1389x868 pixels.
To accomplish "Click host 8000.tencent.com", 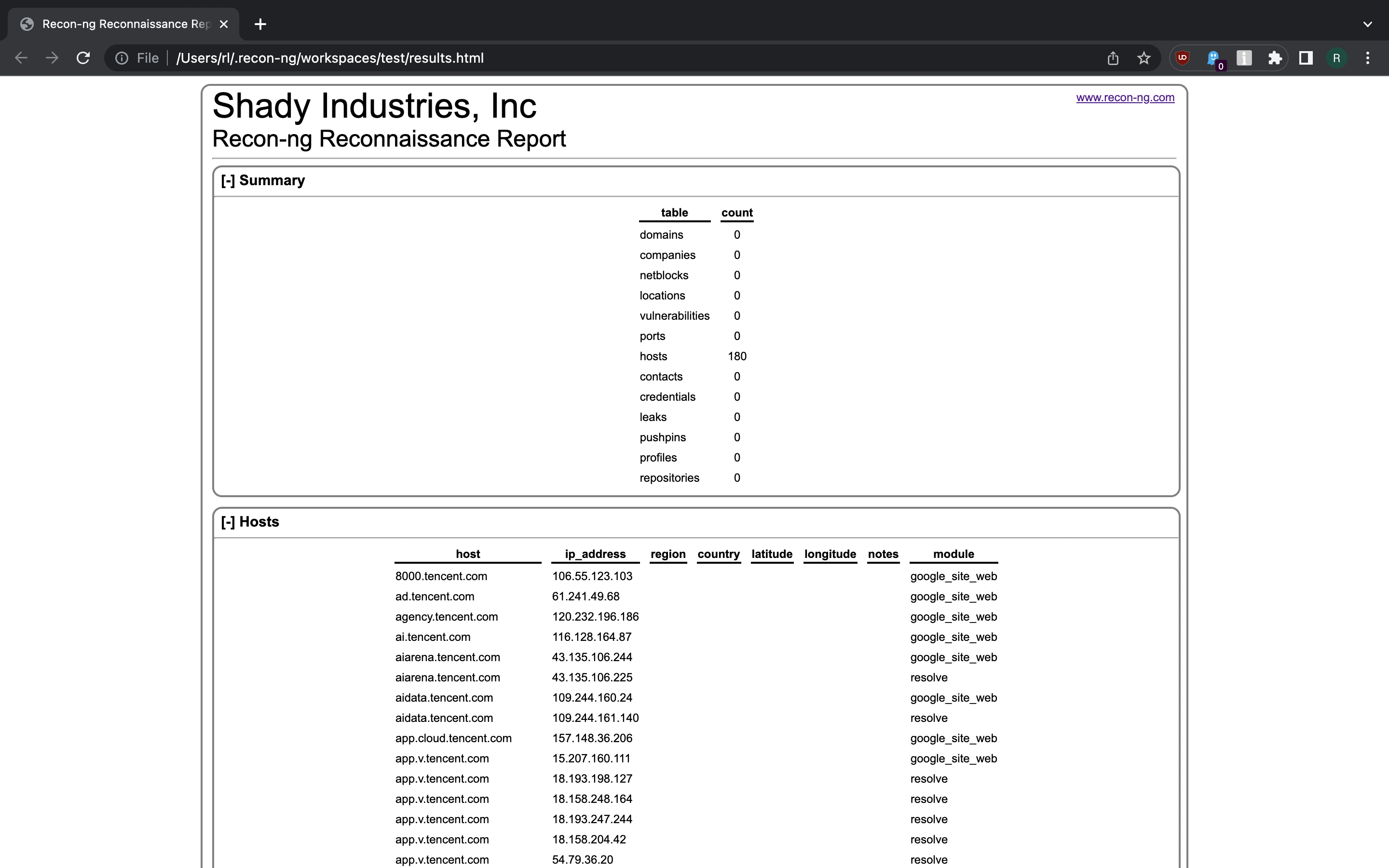I will point(441,576).
